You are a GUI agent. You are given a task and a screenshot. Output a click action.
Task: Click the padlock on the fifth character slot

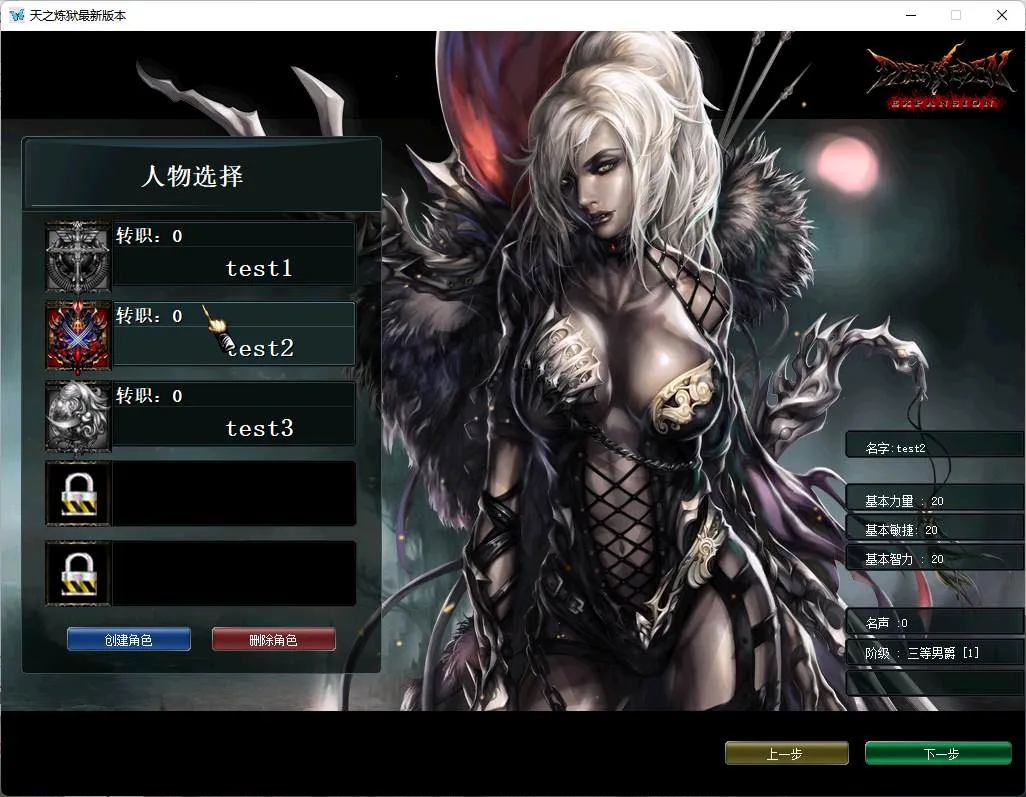coord(78,575)
